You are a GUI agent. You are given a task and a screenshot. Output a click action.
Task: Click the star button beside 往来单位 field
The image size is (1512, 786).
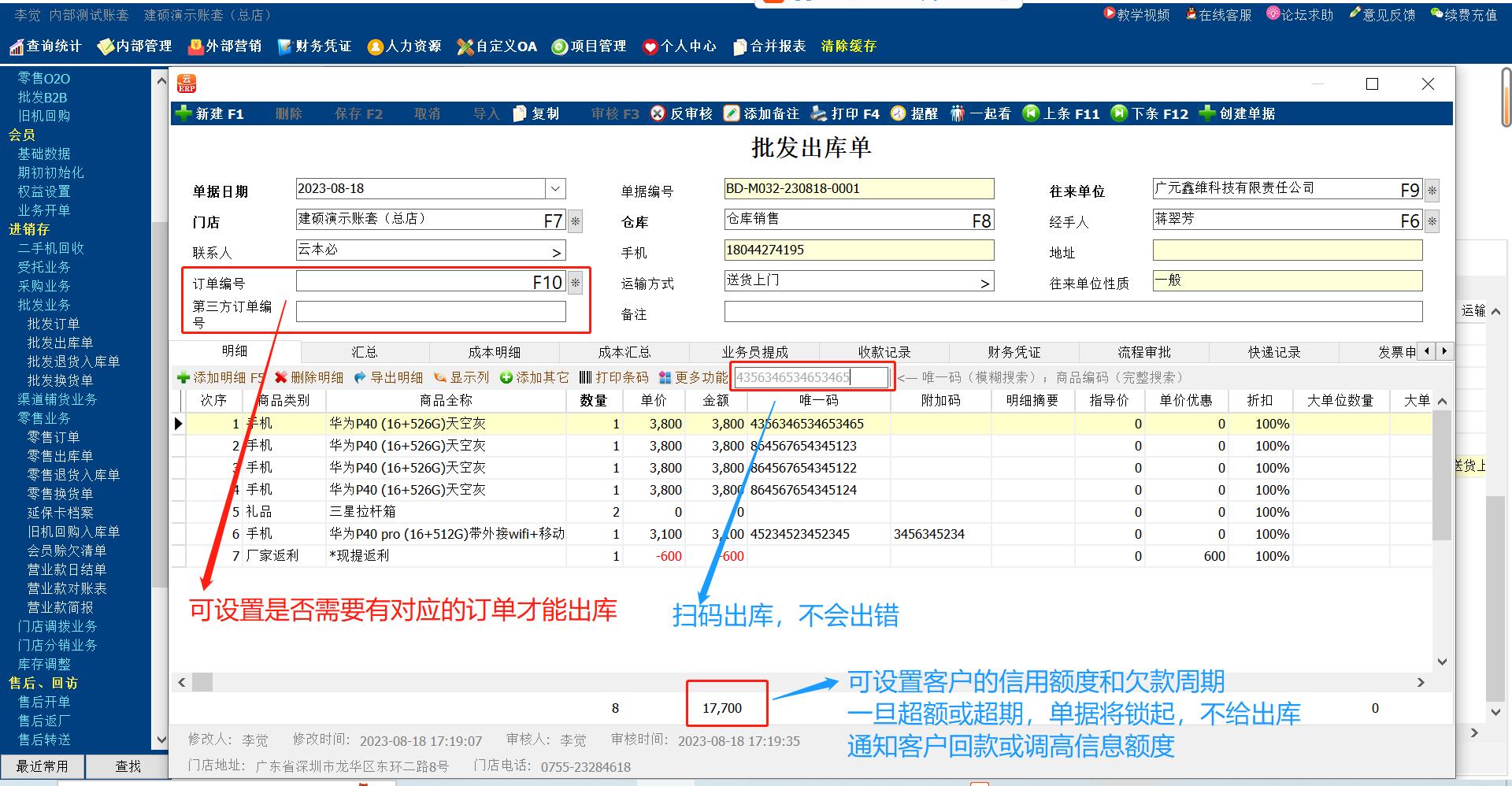click(x=1432, y=191)
